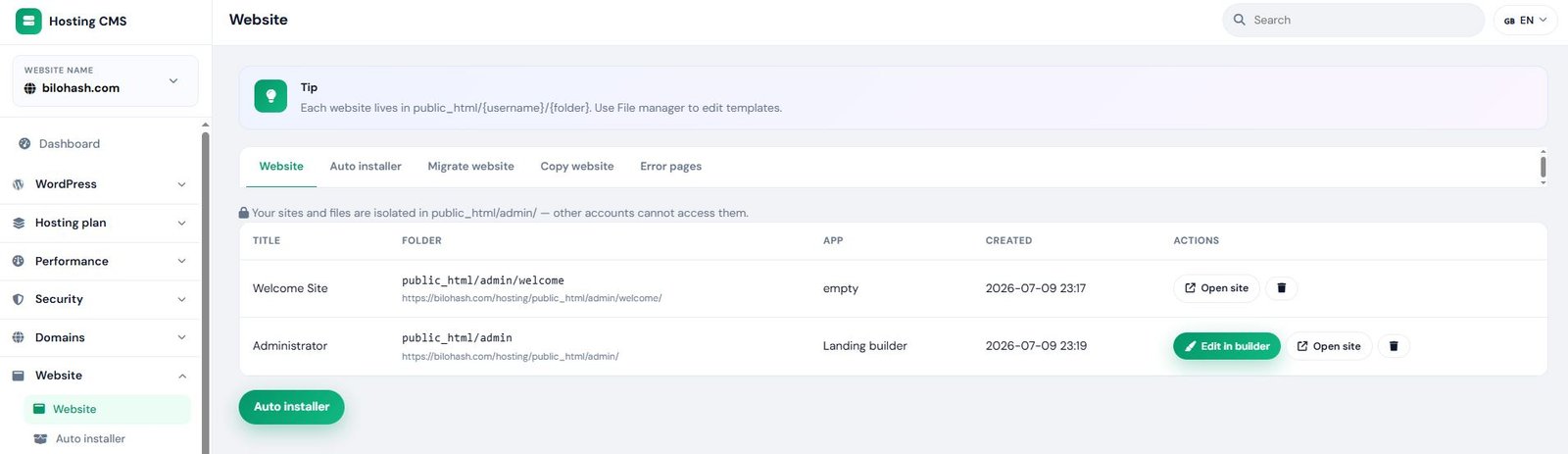
Task: Click the green Auto installer button
Action: coord(291,407)
